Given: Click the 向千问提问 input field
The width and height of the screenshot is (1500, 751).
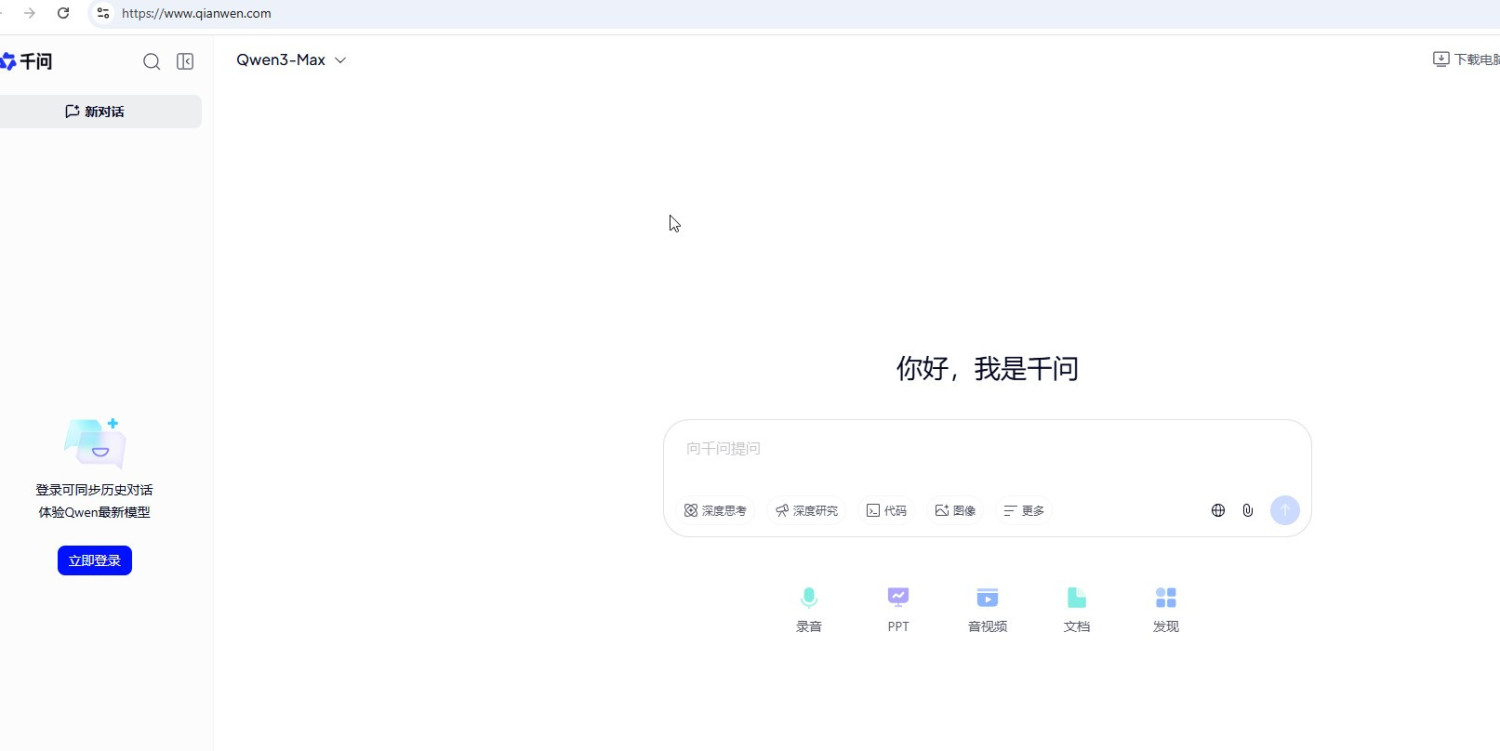Looking at the screenshot, I should (x=985, y=450).
